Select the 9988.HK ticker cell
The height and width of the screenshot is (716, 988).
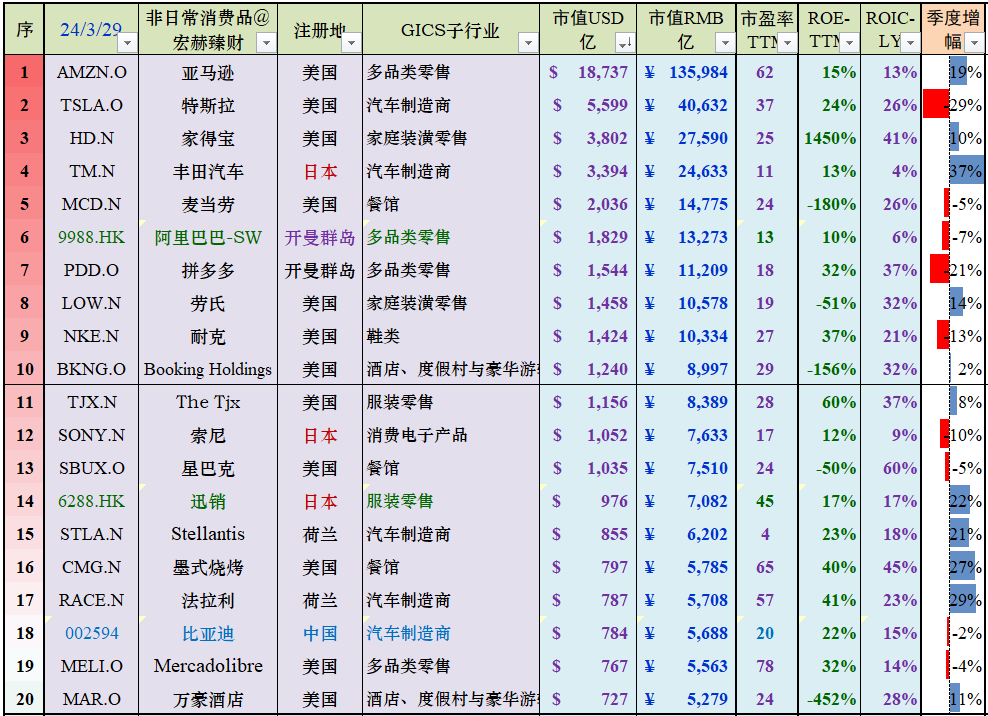pyautogui.click(x=91, y=237)
